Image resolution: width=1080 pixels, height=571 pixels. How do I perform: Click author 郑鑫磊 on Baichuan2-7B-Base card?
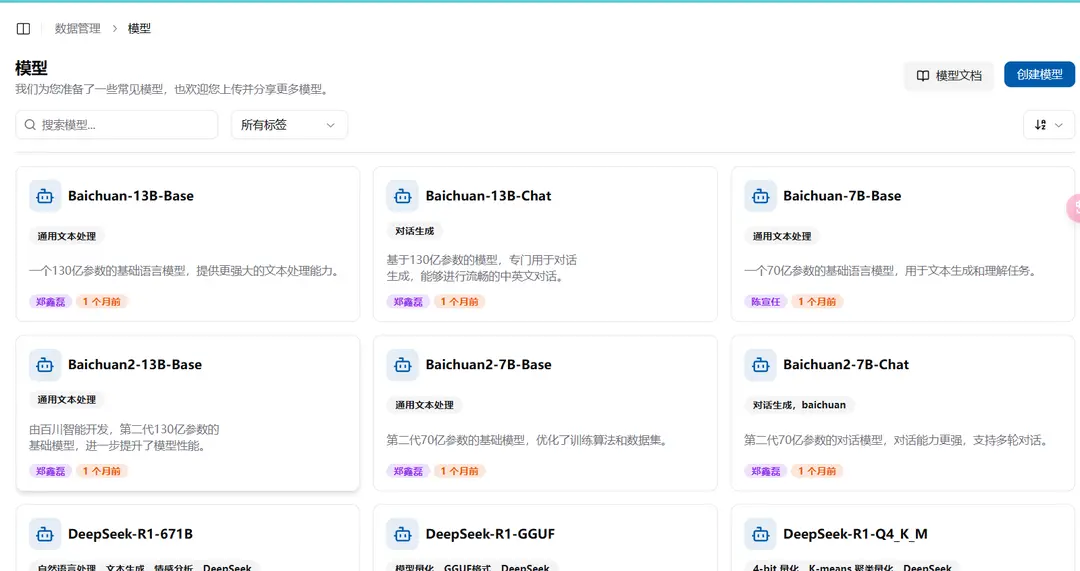click(x=408, y=471)
